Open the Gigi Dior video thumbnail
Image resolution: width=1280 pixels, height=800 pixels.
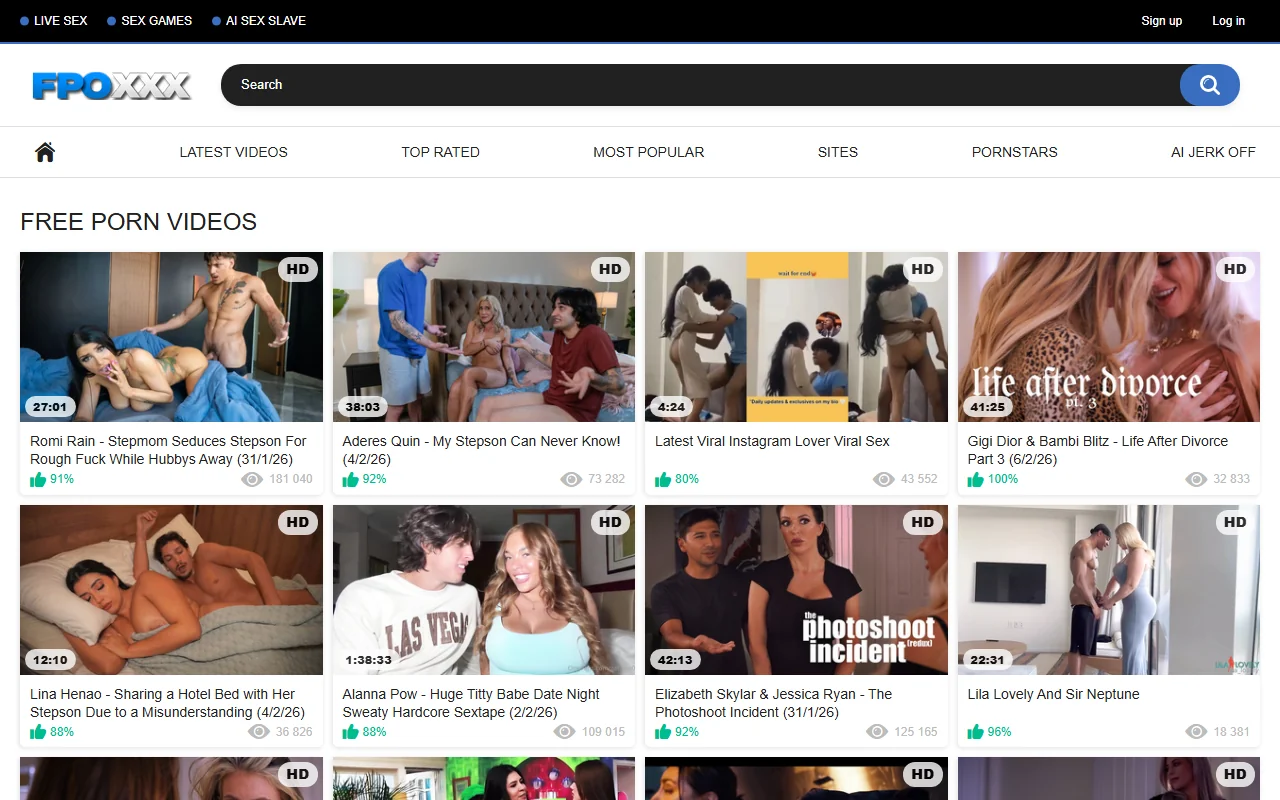click(1108, 336)
